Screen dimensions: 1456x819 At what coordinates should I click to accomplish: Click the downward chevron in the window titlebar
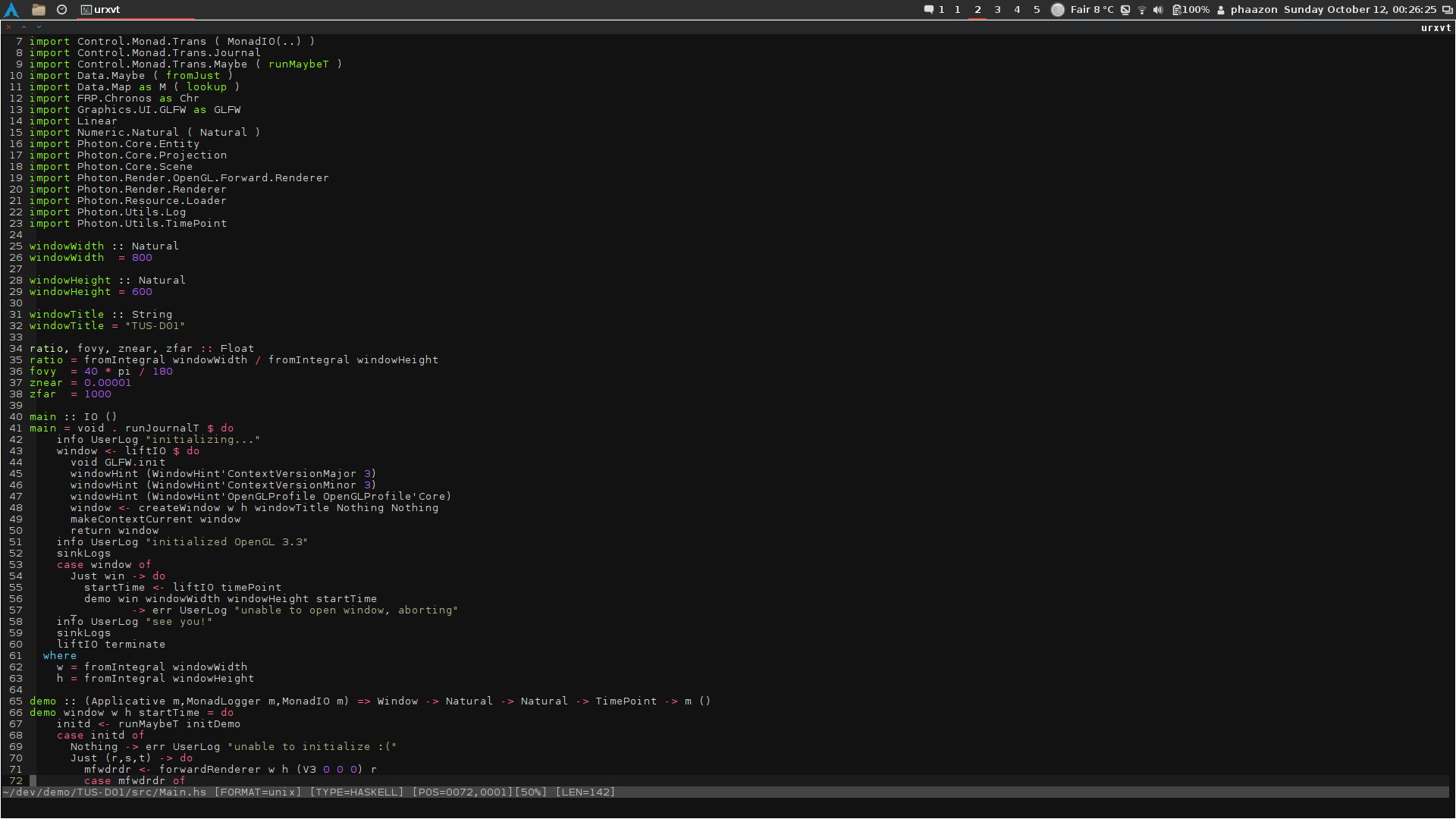coord(39,27)
